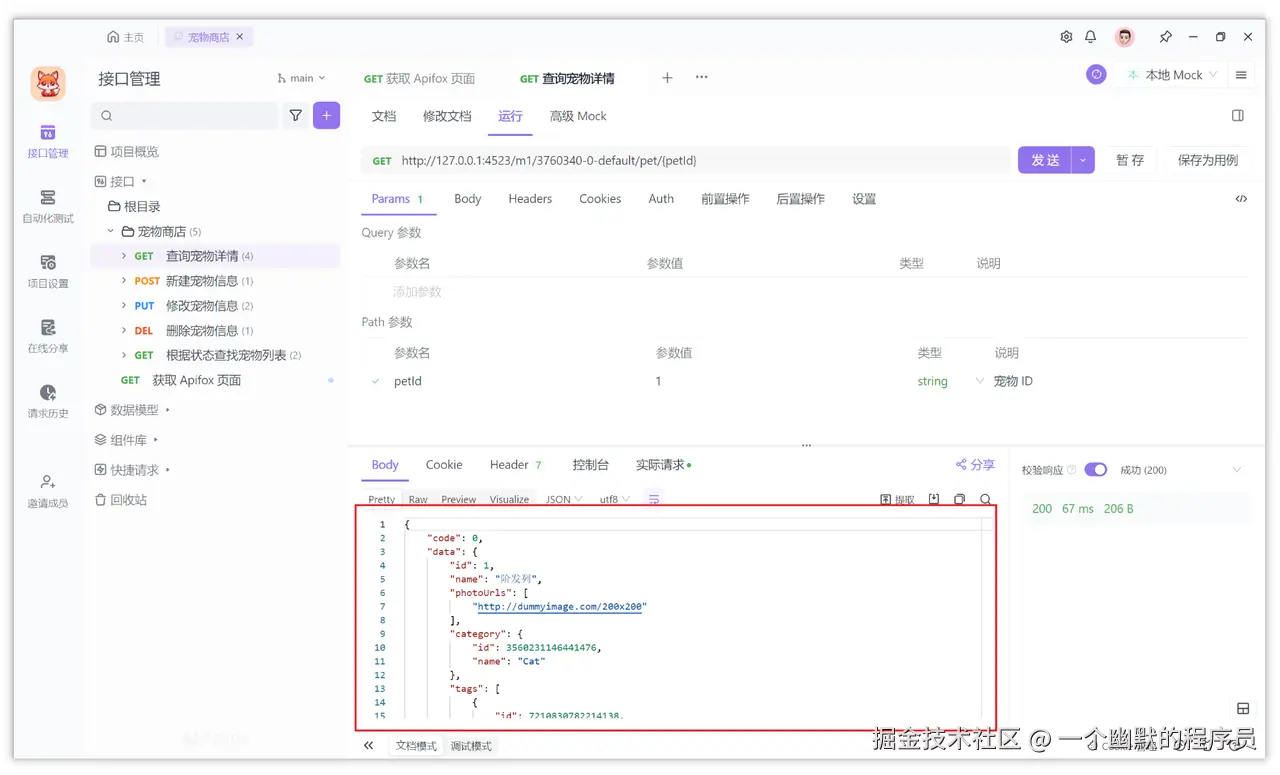
Task: Click the 保存为用例 button
Action: (x=1208, y=160)
